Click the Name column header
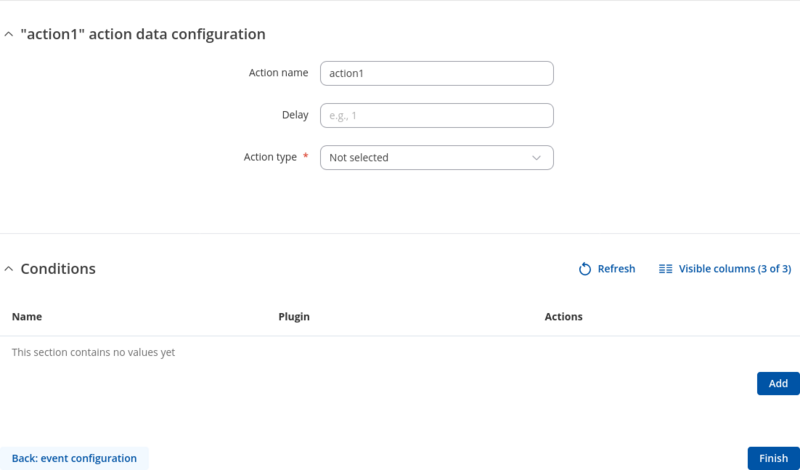This screenshot has height=470, width=800. (x=27, y=317)
